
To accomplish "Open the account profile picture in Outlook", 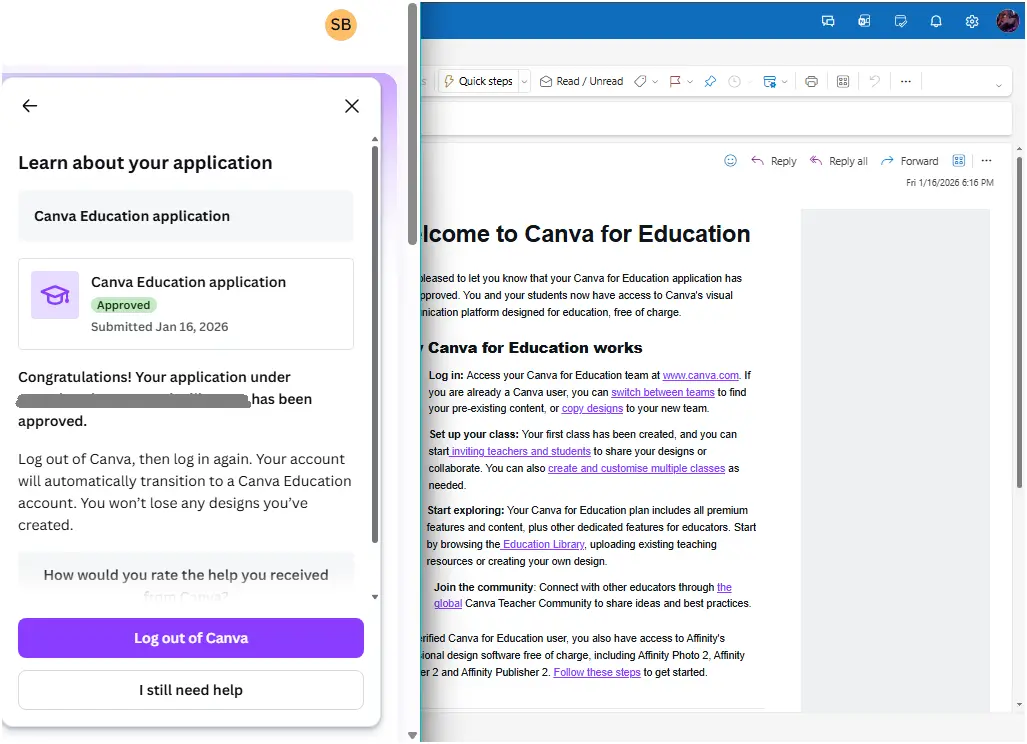I will [x=1007, y=21].
